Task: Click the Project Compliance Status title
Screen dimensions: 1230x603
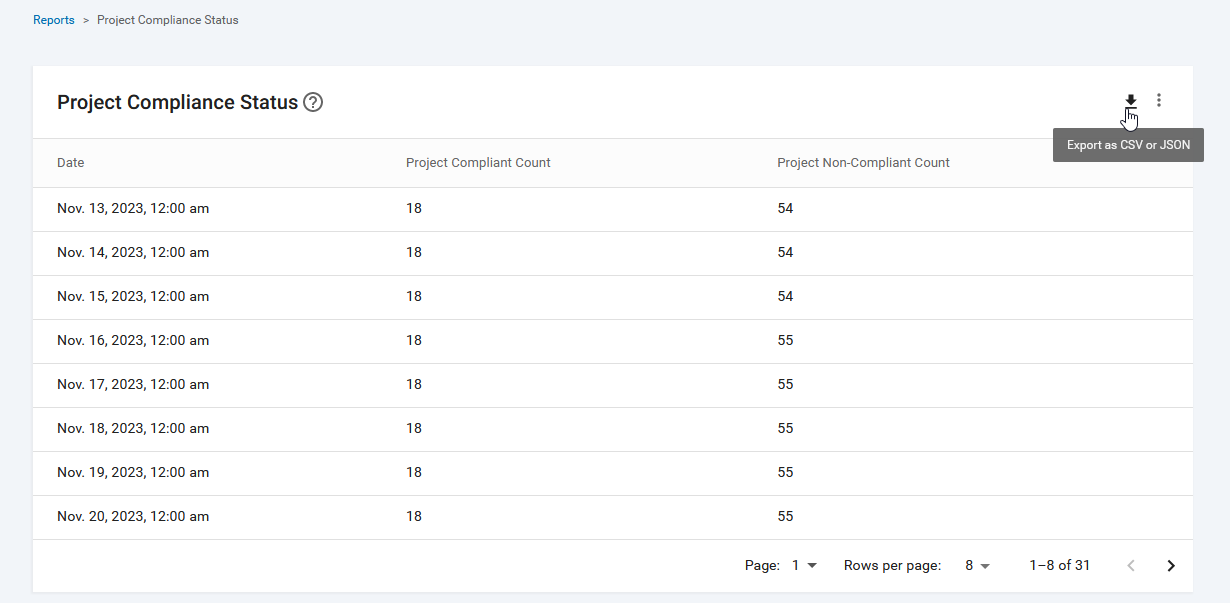Action: tap(176, 102)
